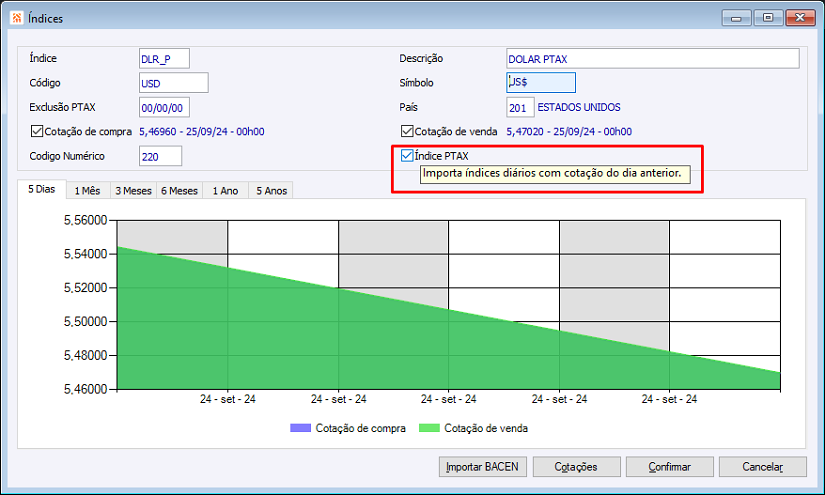Click the blue Cotação de compra legend swatch
The height and width of the screenshot is (495, 825).
300,428
